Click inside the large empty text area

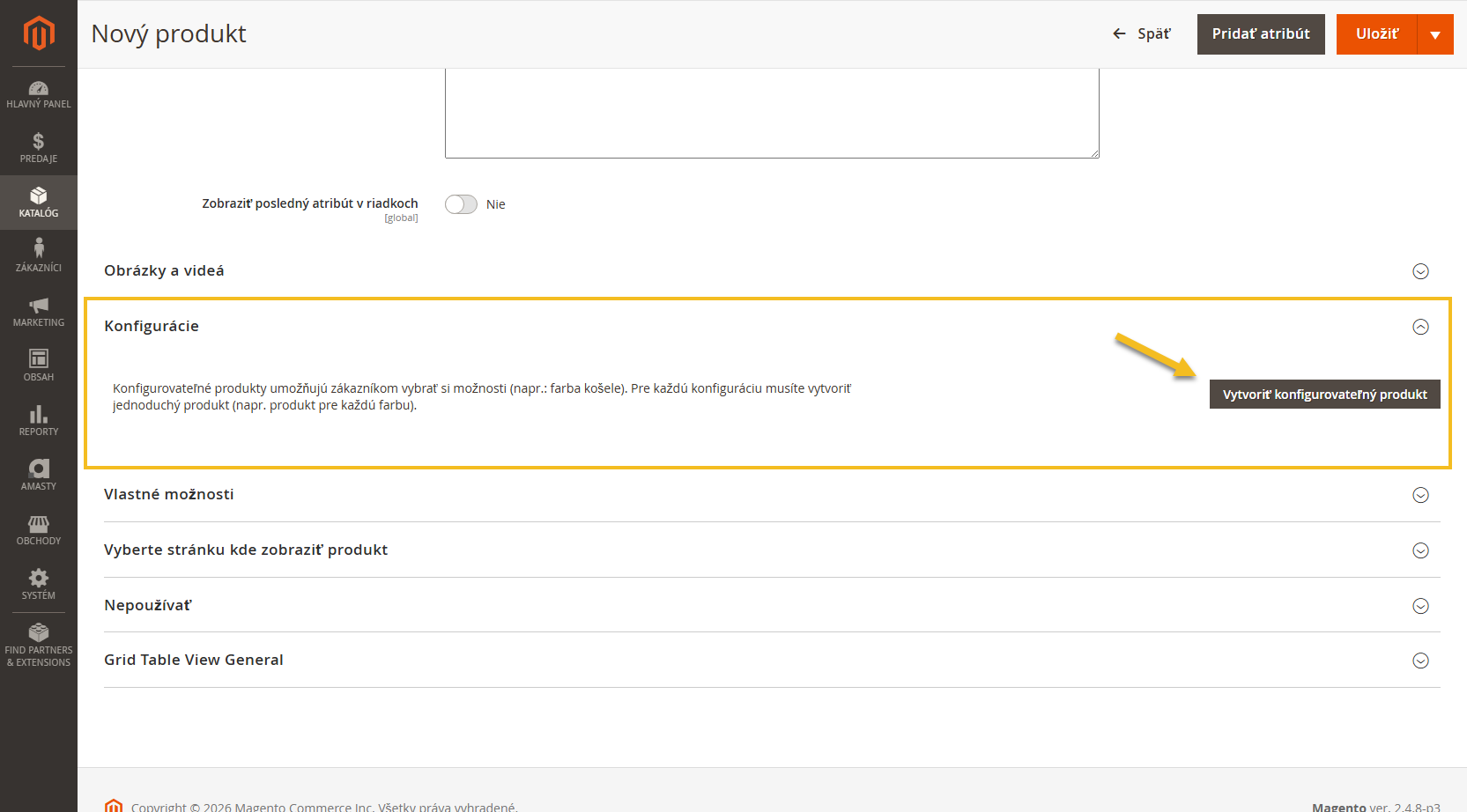point(772,113)
